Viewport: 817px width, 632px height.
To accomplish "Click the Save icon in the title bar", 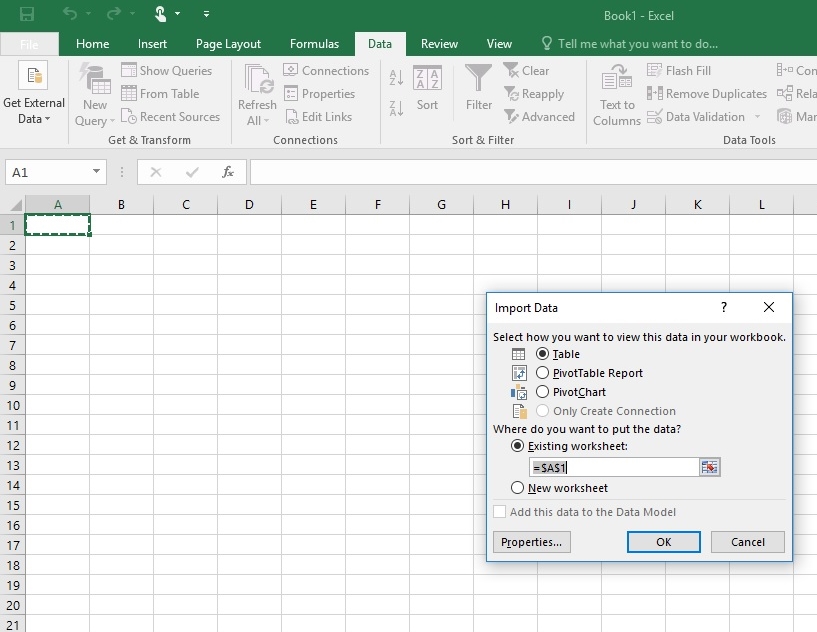I will [27, 14].
